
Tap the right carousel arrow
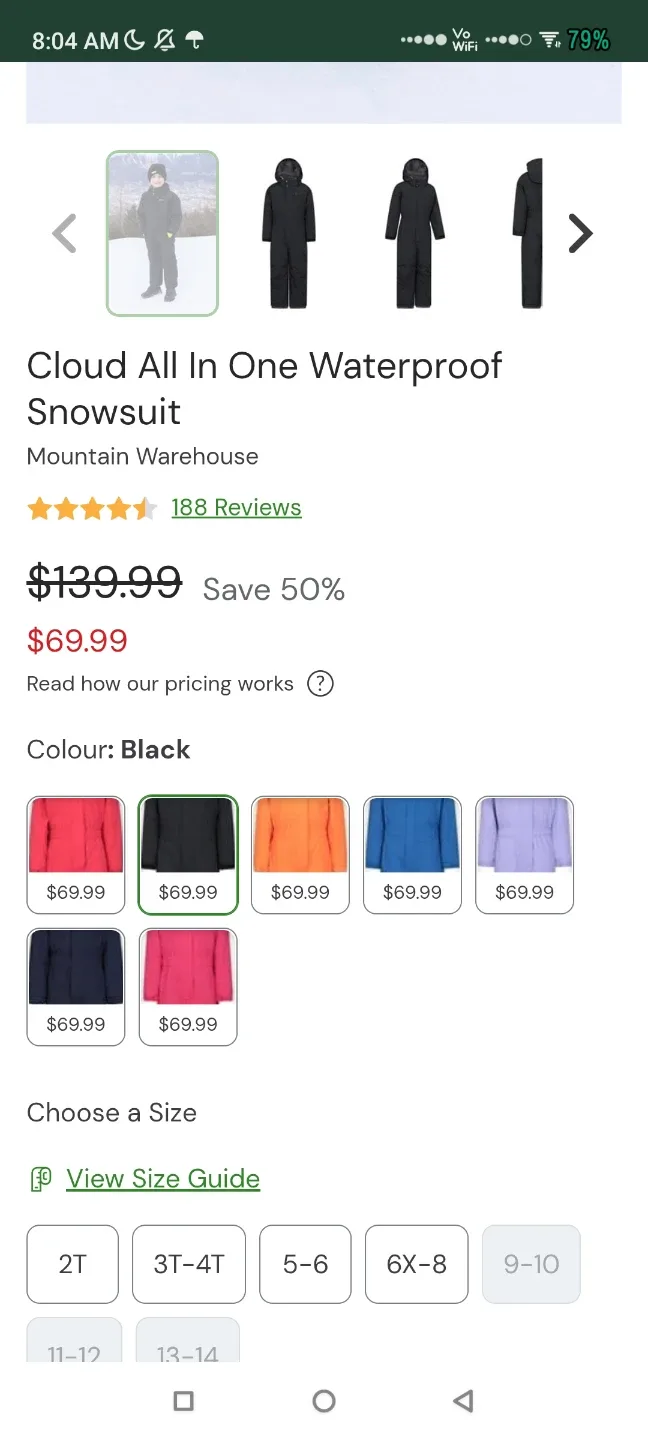[581, 233]
